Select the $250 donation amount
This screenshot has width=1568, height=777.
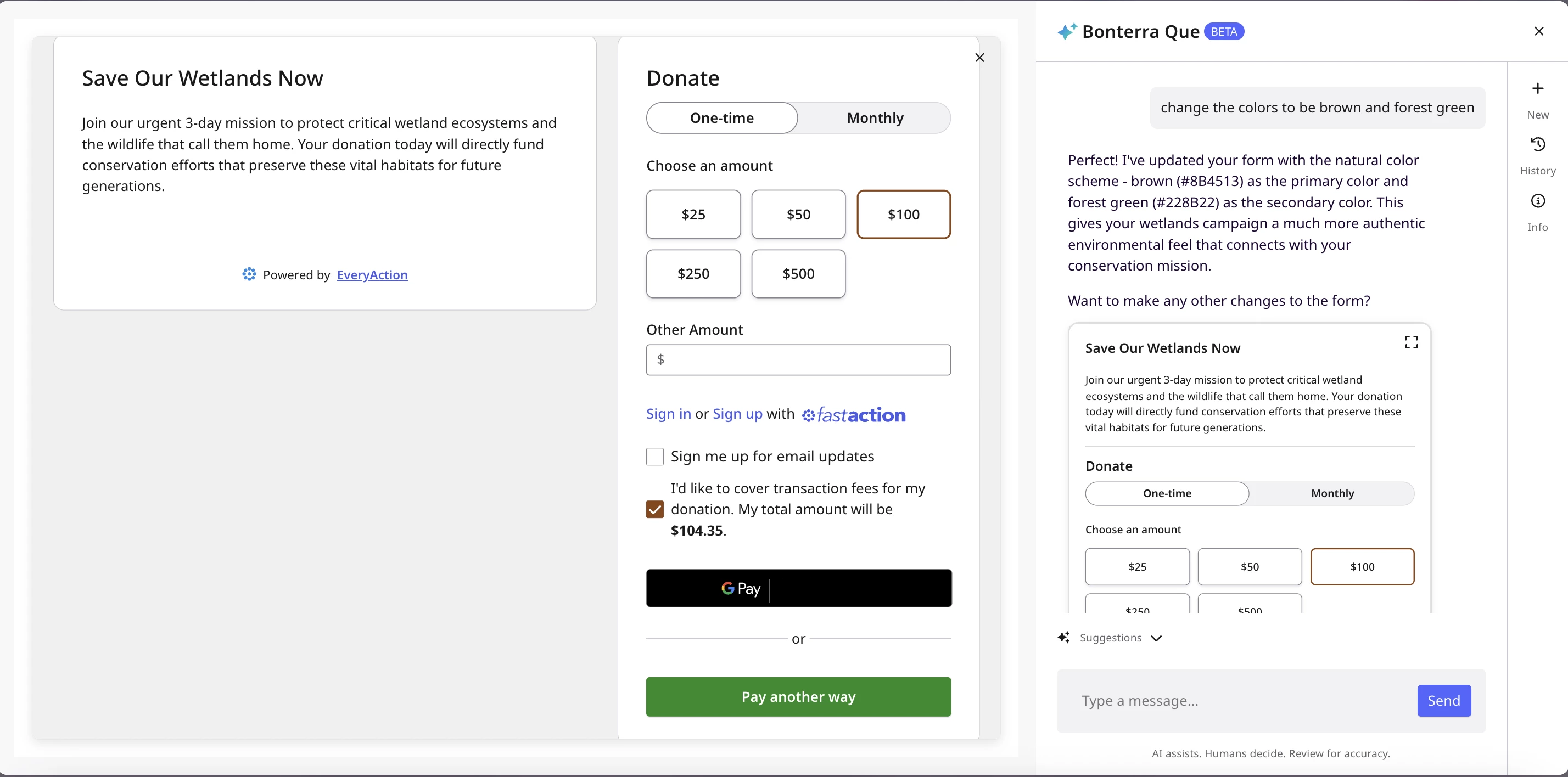click(693, 274)
